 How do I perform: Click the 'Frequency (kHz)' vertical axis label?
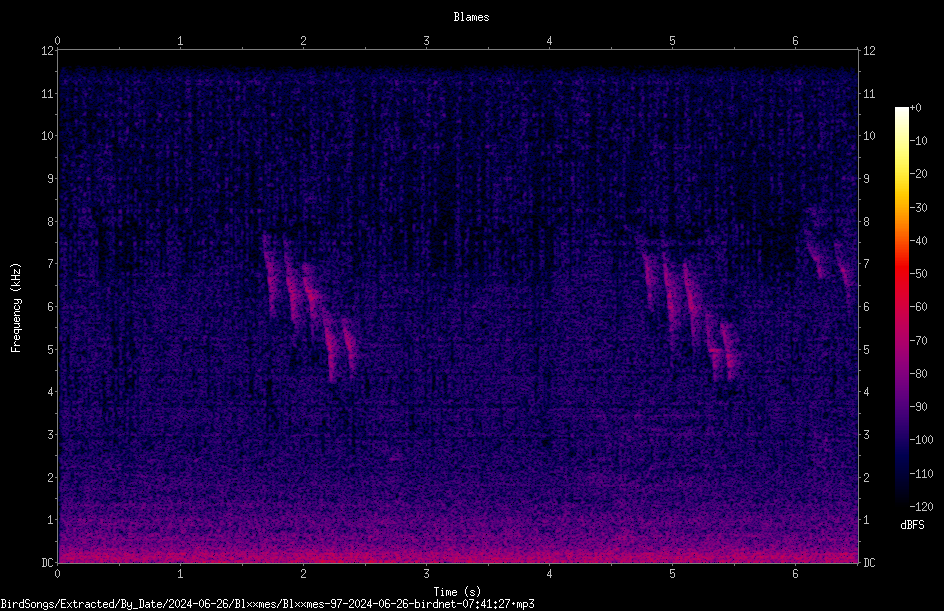coord(16,307)
